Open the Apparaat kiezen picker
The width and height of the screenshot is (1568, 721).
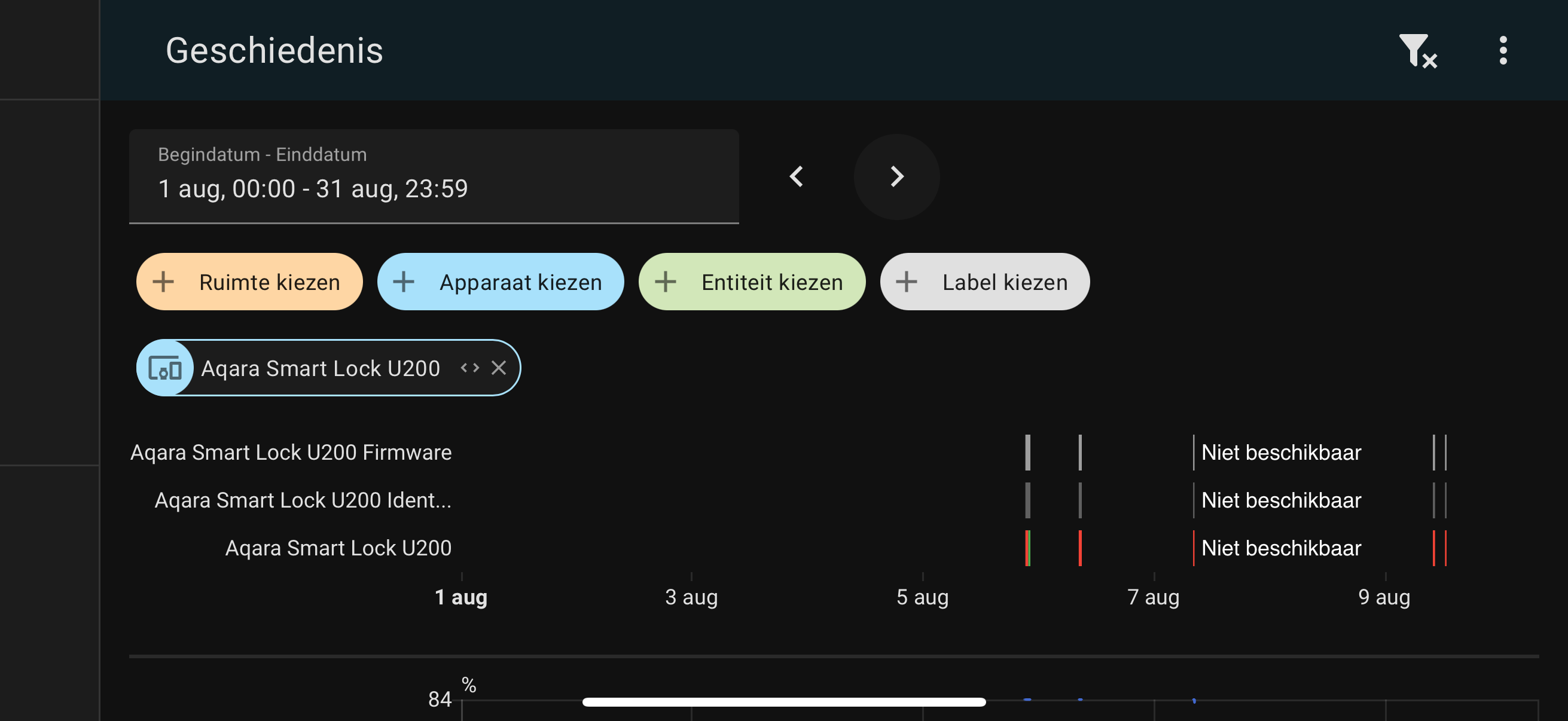click(x=501, y=282)
